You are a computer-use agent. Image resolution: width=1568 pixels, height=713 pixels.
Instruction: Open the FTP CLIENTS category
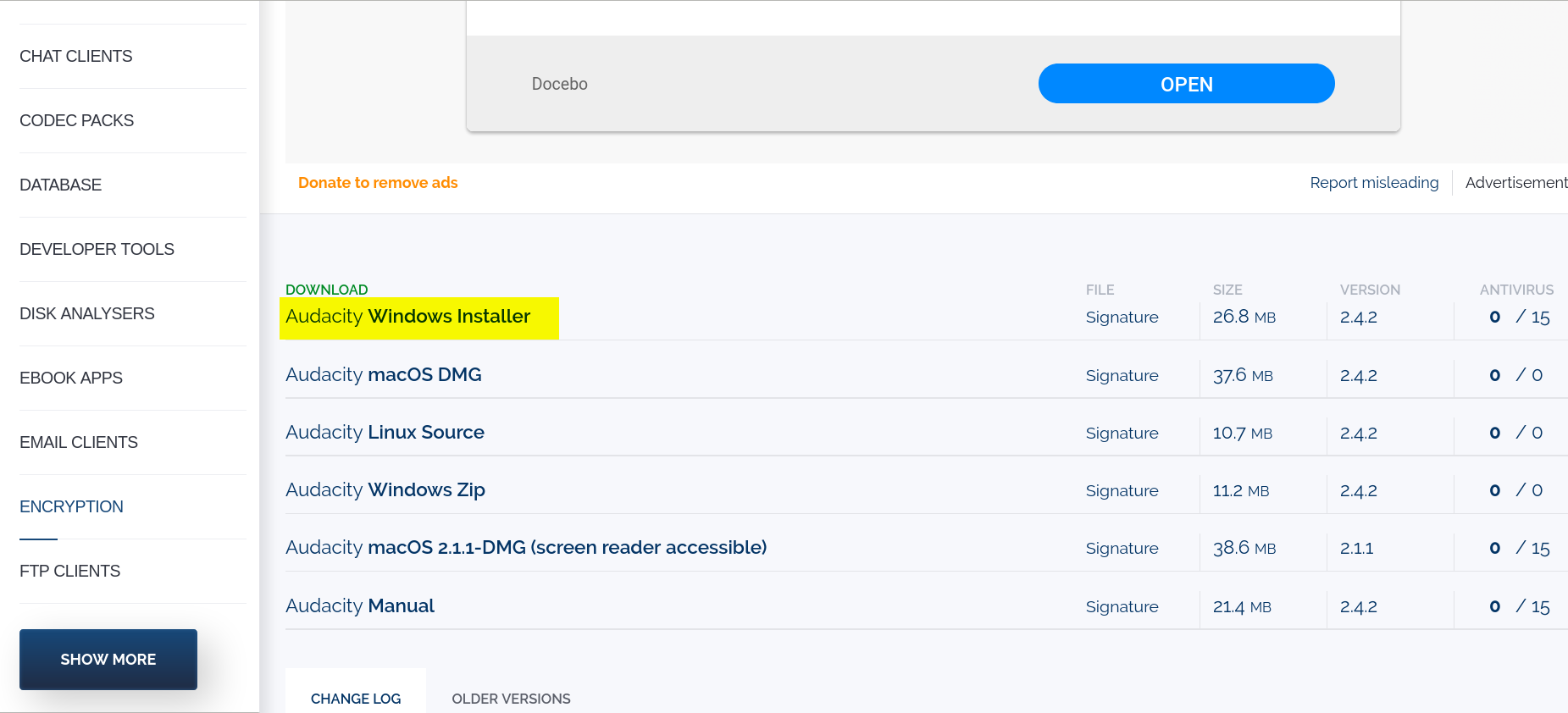69,571
